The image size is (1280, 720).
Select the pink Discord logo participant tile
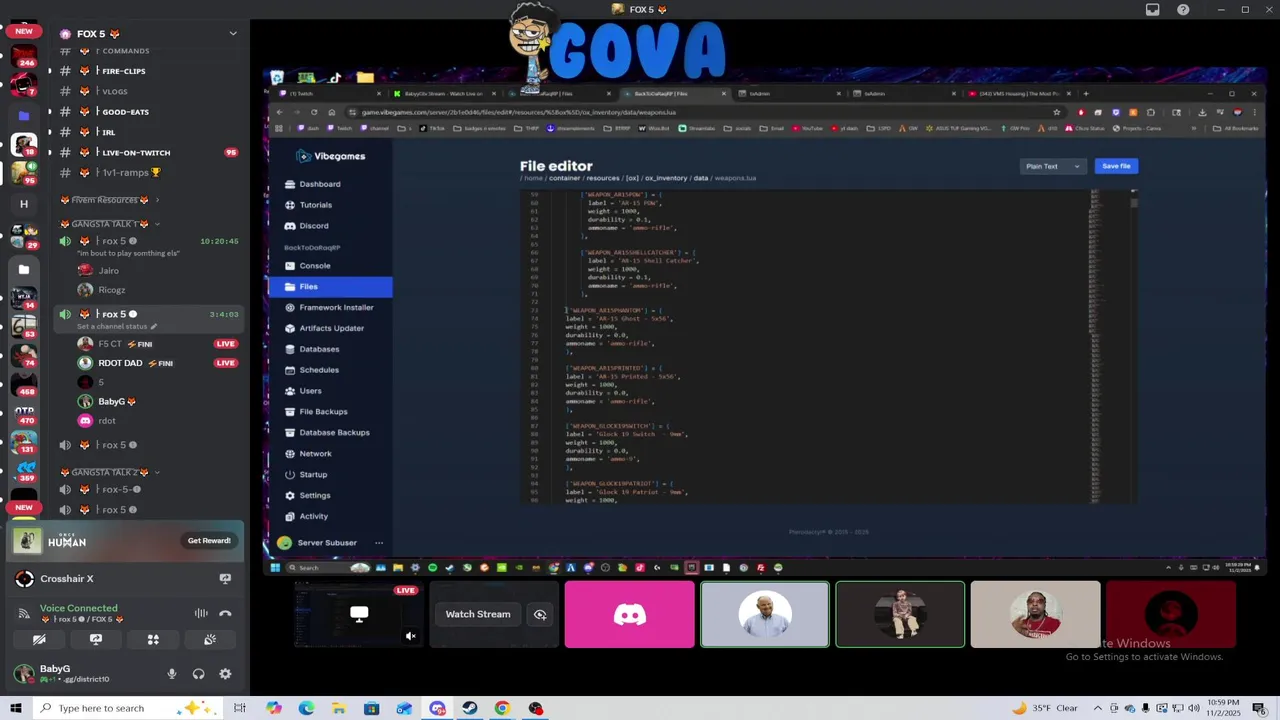[629, 614]
